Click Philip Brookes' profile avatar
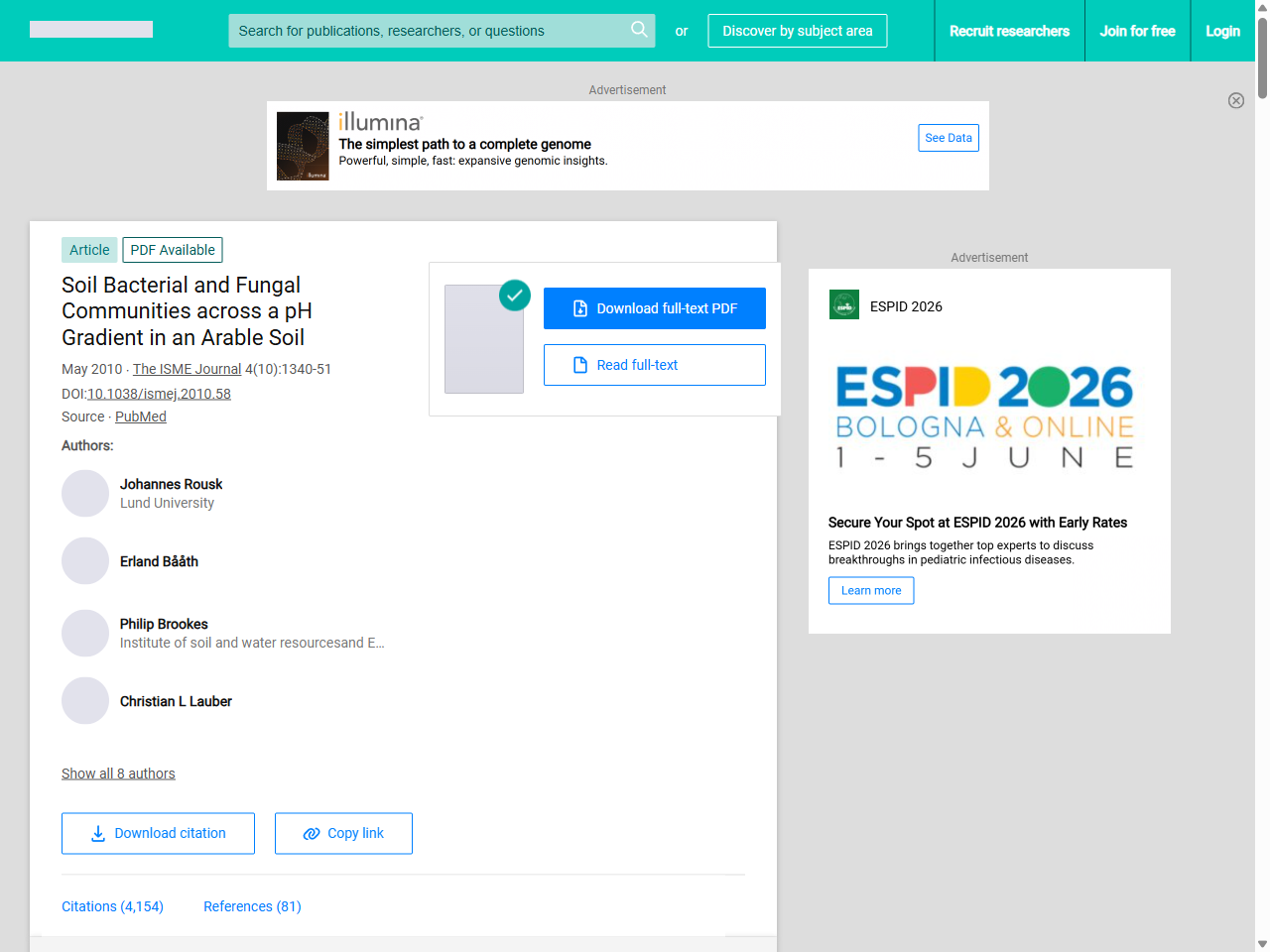1270x952 pixels. coord(85,633)
